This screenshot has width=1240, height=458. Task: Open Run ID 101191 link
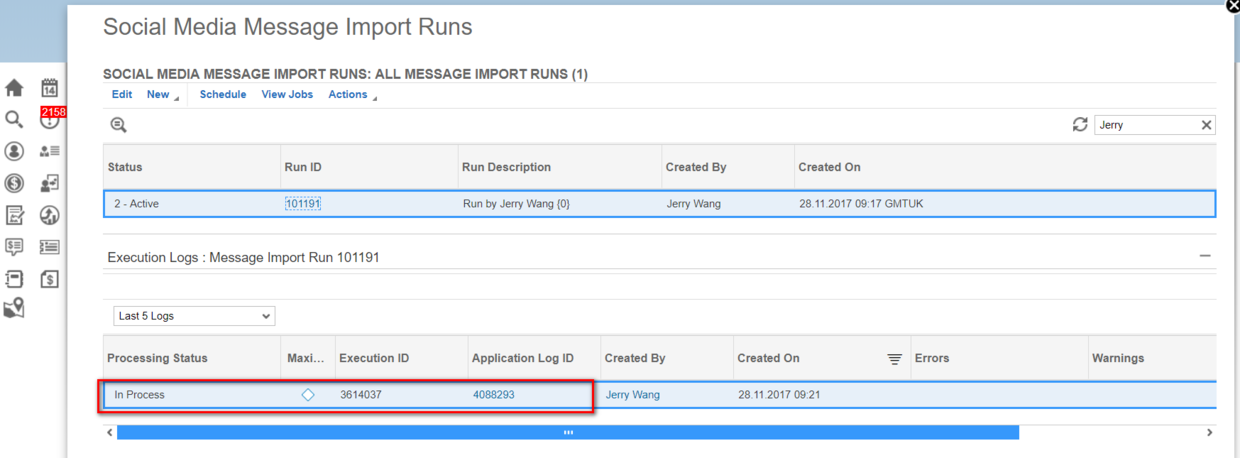(x=303, y=204)
